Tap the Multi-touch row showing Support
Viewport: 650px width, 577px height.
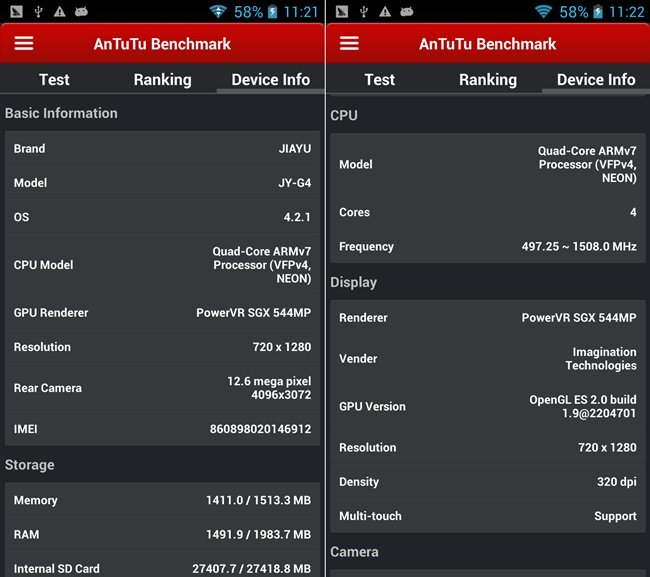coord(488,516)
